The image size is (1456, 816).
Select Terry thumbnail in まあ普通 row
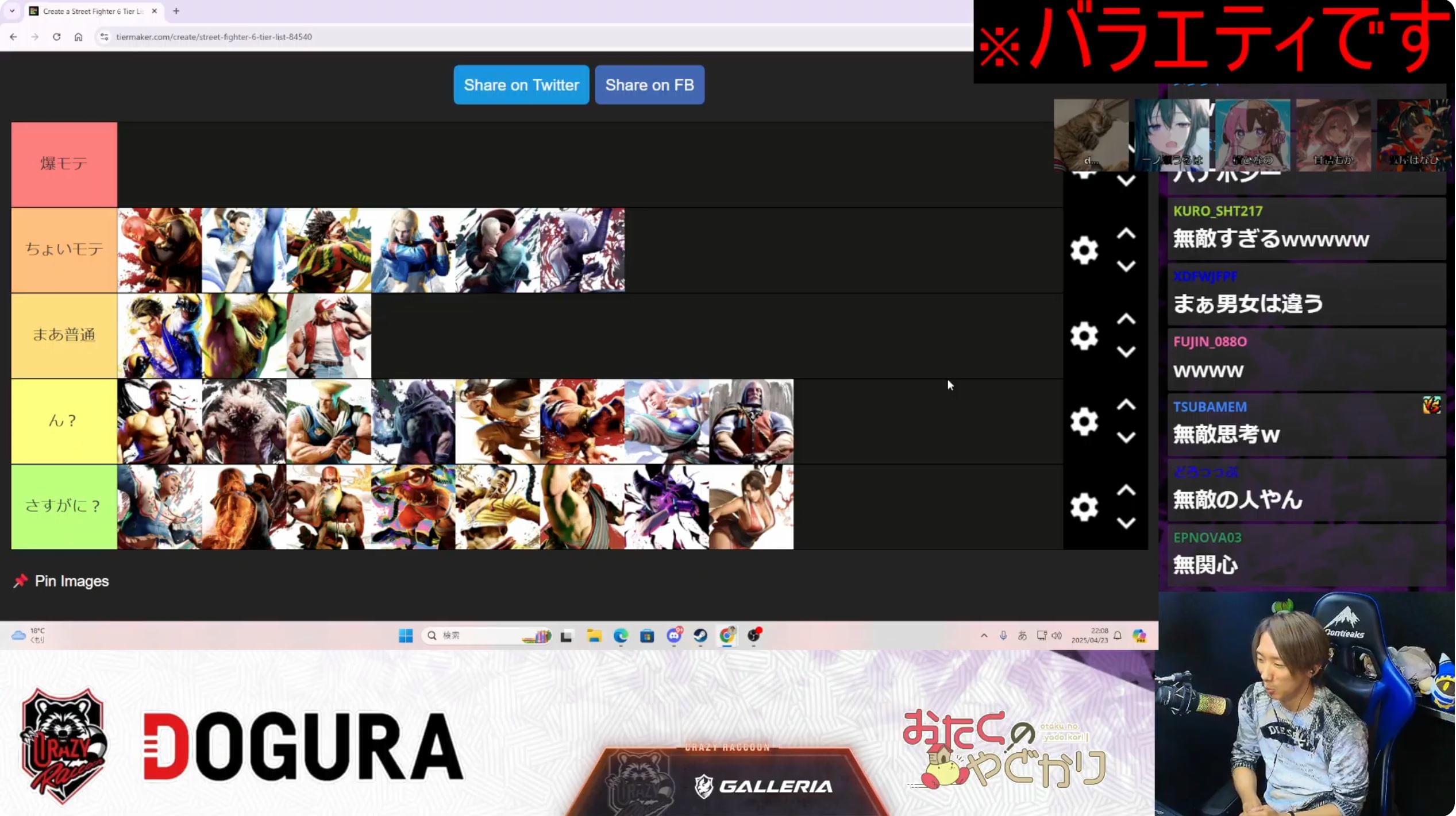pyautogui.click(x=329, y=336)
